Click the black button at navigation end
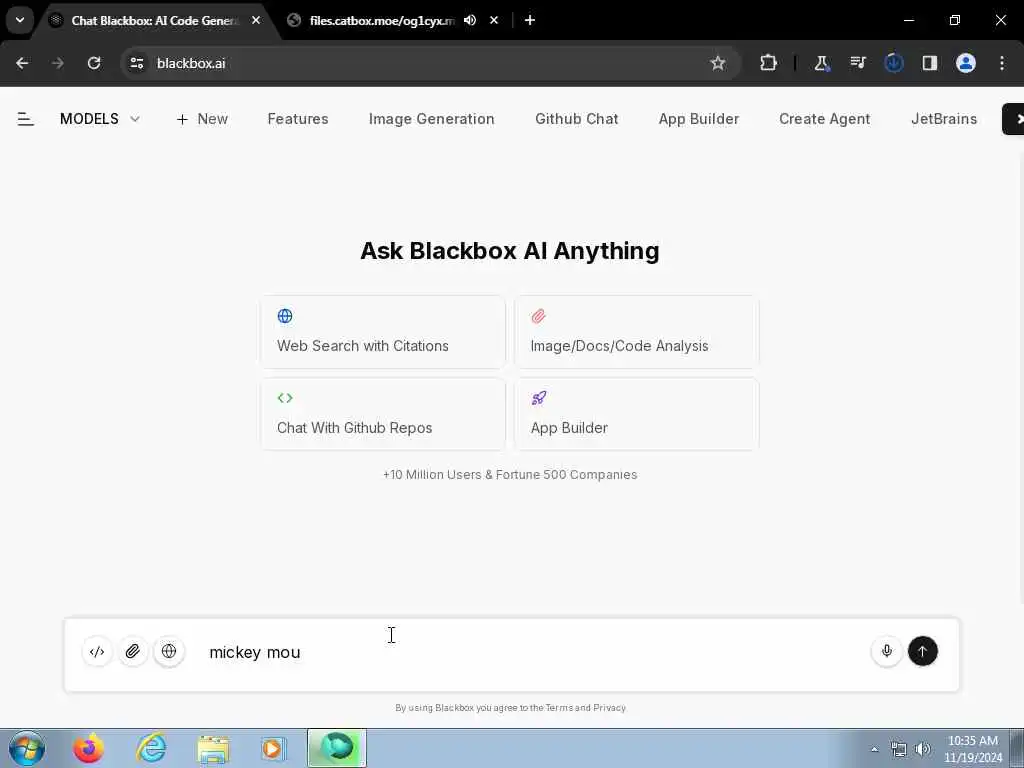1024x768 pixels. pyautogui.click(x=1013, y=119)
